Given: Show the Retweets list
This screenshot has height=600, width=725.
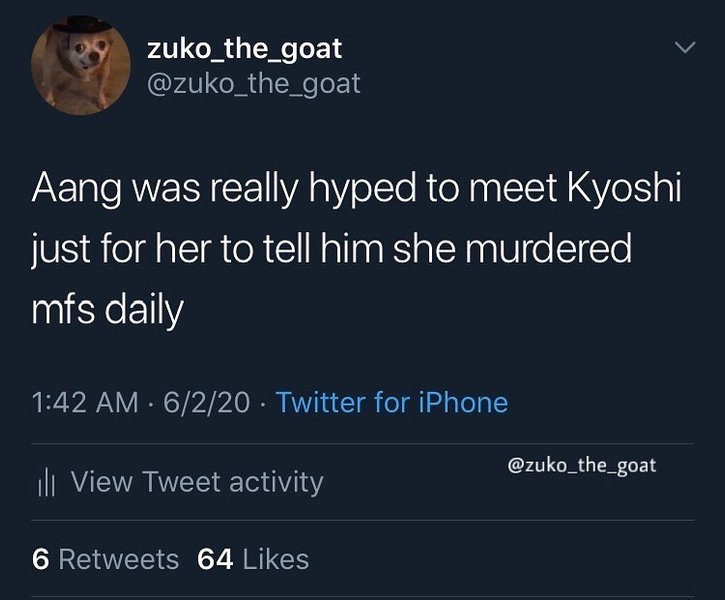Looking at the screenshot, I should 119,559.
